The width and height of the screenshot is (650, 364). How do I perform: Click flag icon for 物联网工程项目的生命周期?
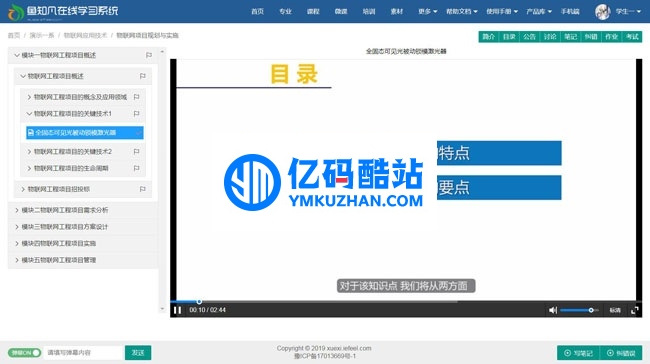click(136, 168)
